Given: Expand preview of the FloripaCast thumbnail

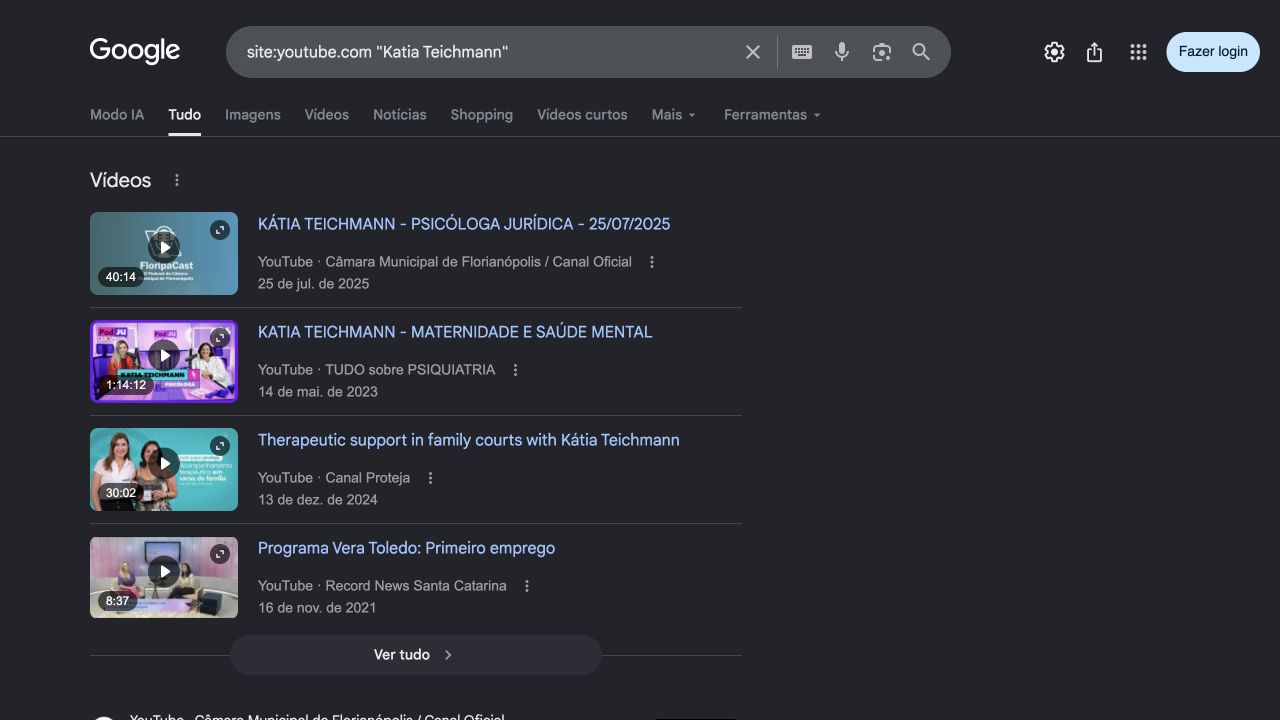Looking at the screenshot, I should (x=220, y=230).
